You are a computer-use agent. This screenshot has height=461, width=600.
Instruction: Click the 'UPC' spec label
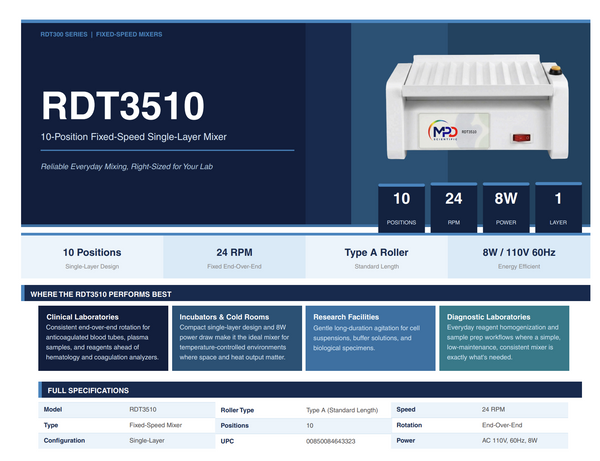tap(227, 441)
